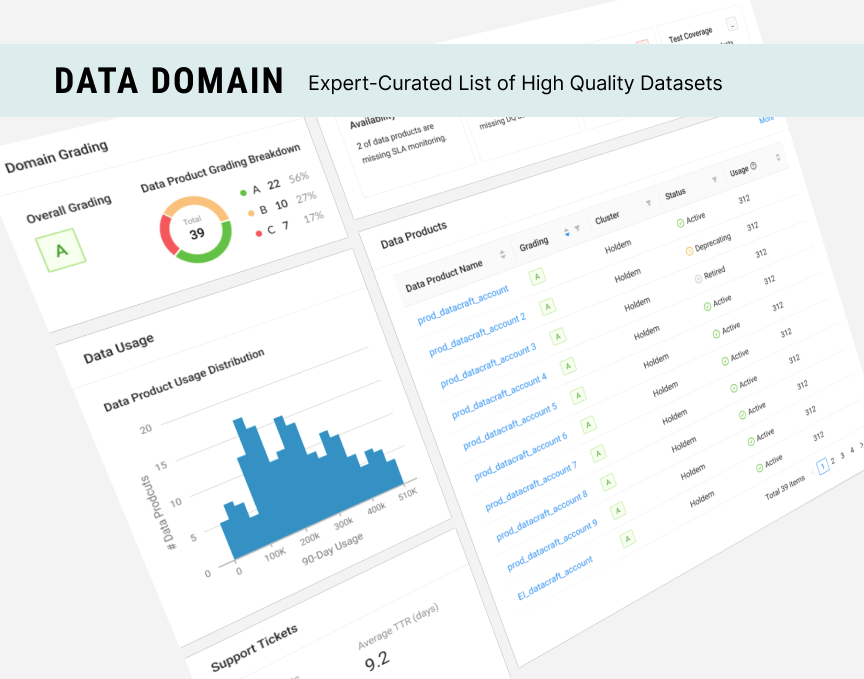Open the Status column filter funnel
864x679 pixels.
[715, 179]
